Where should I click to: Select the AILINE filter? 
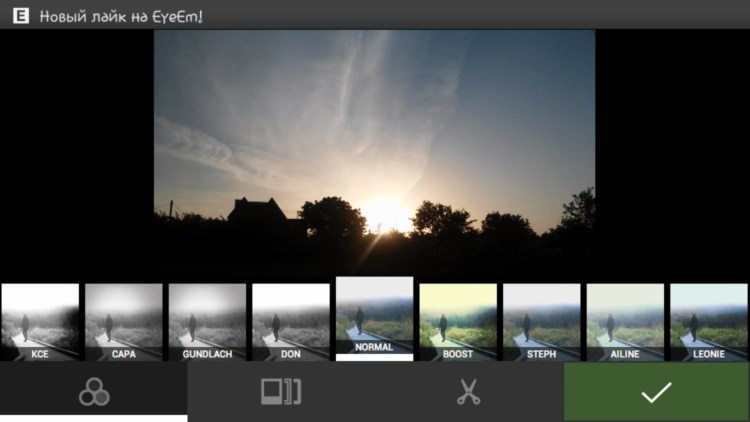625,322
